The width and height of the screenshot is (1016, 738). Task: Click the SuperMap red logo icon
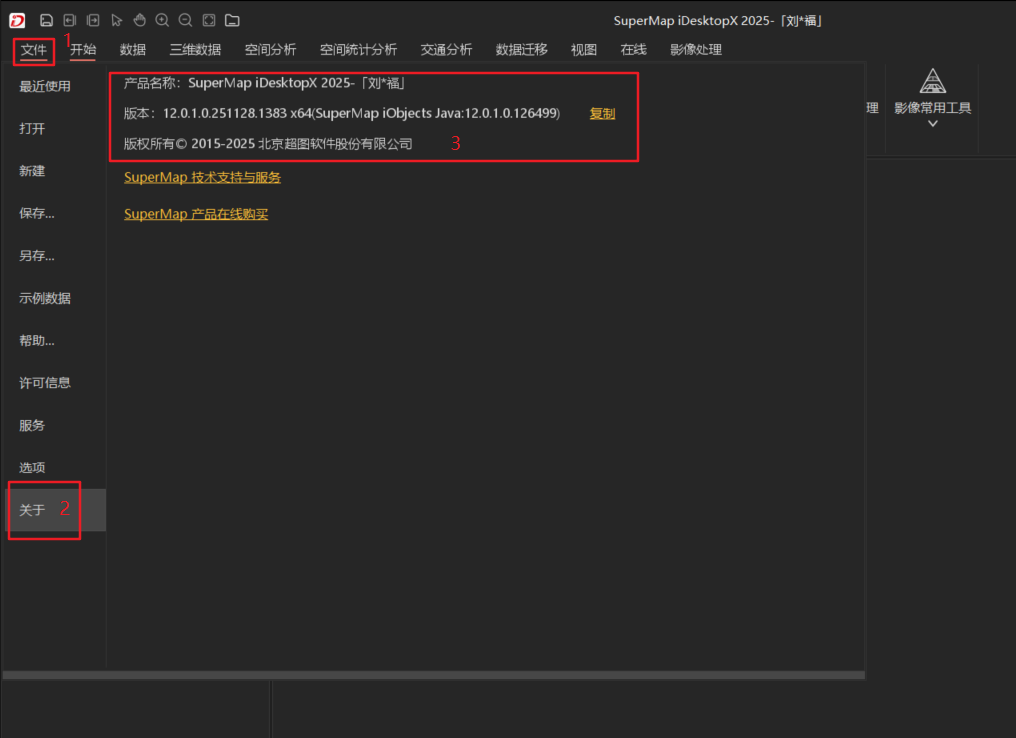point(17,20)
